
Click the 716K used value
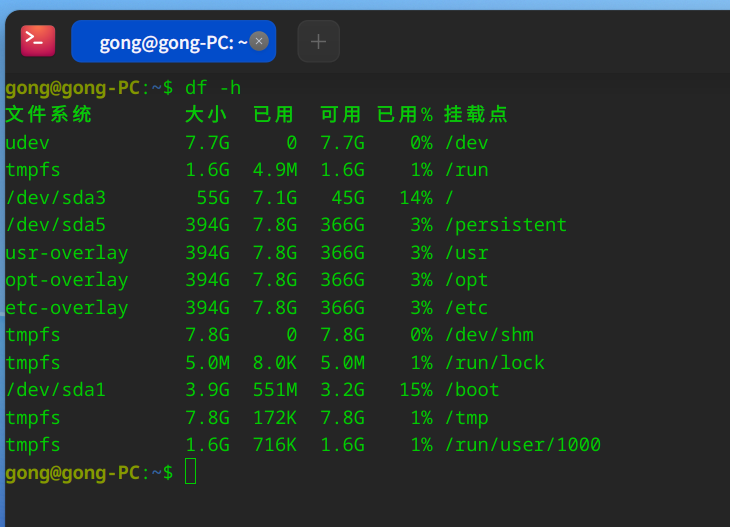(275, 445)
